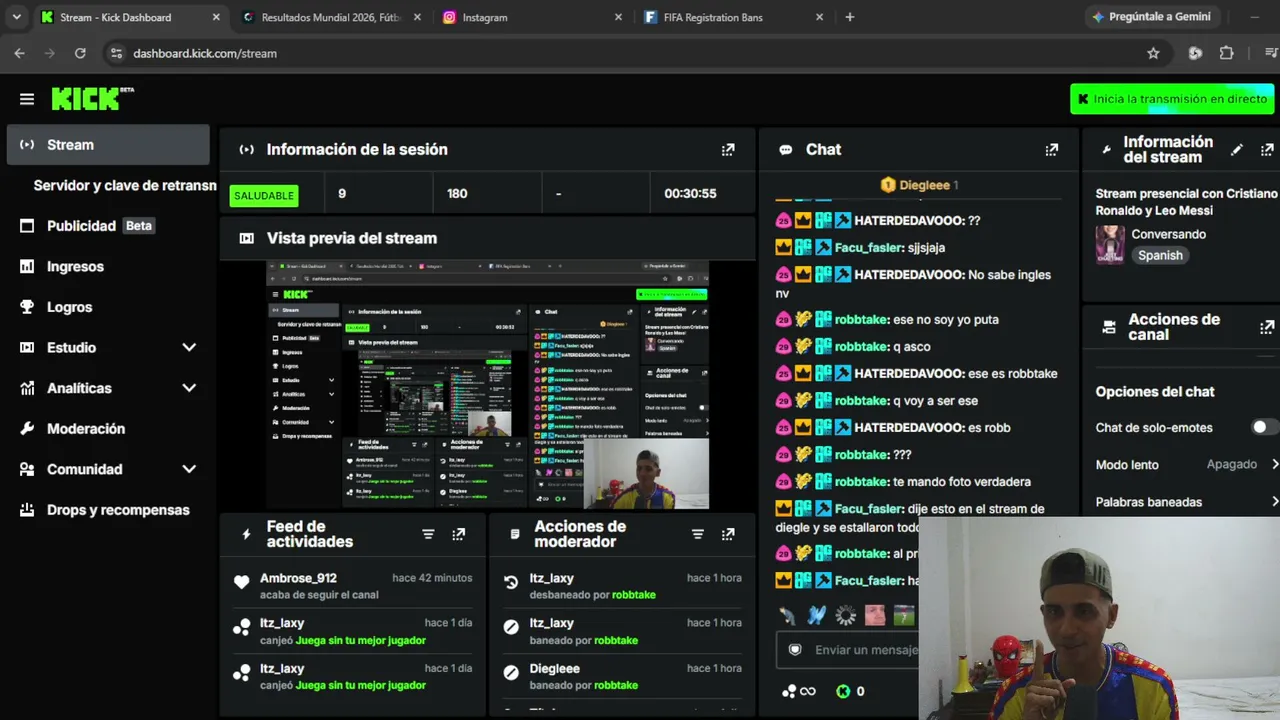Expand the Estudio sidebar section

pos(189,348)
